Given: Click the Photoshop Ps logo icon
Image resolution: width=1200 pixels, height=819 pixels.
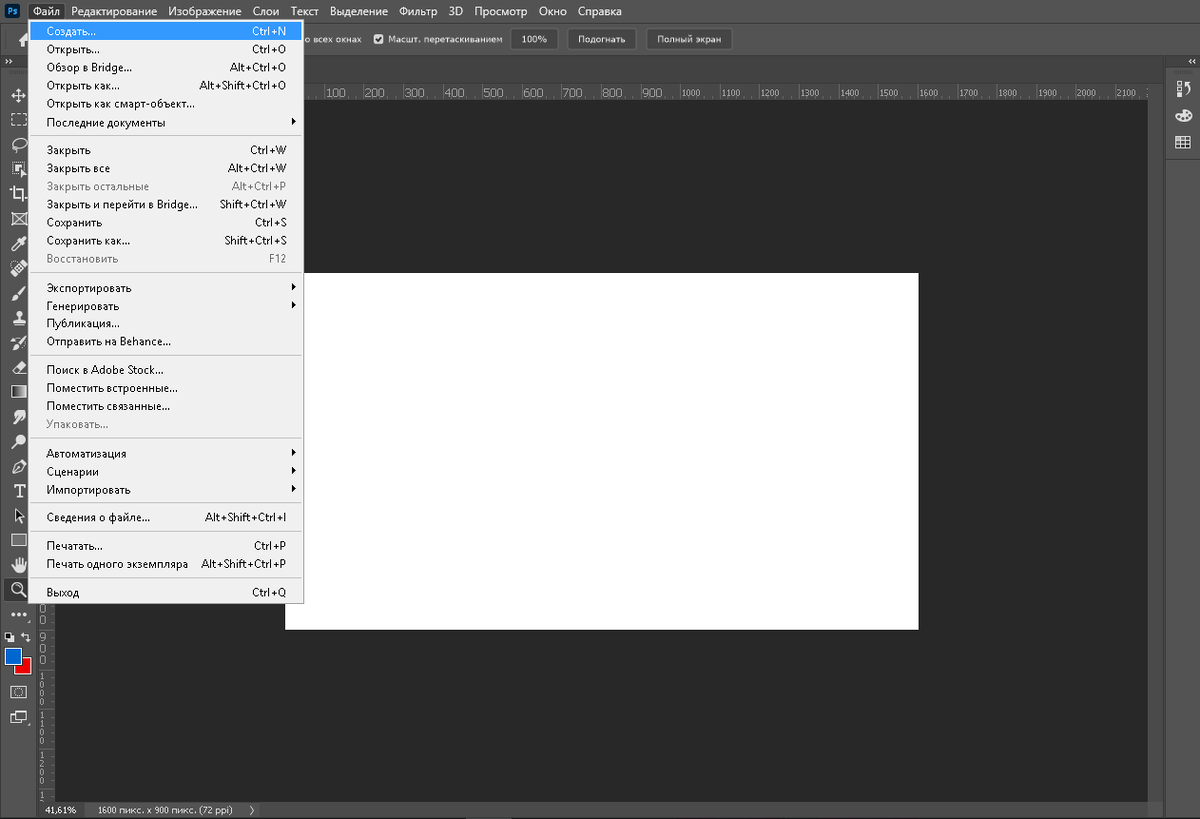Looking at the screenshot, I should [x=13, y=11].
